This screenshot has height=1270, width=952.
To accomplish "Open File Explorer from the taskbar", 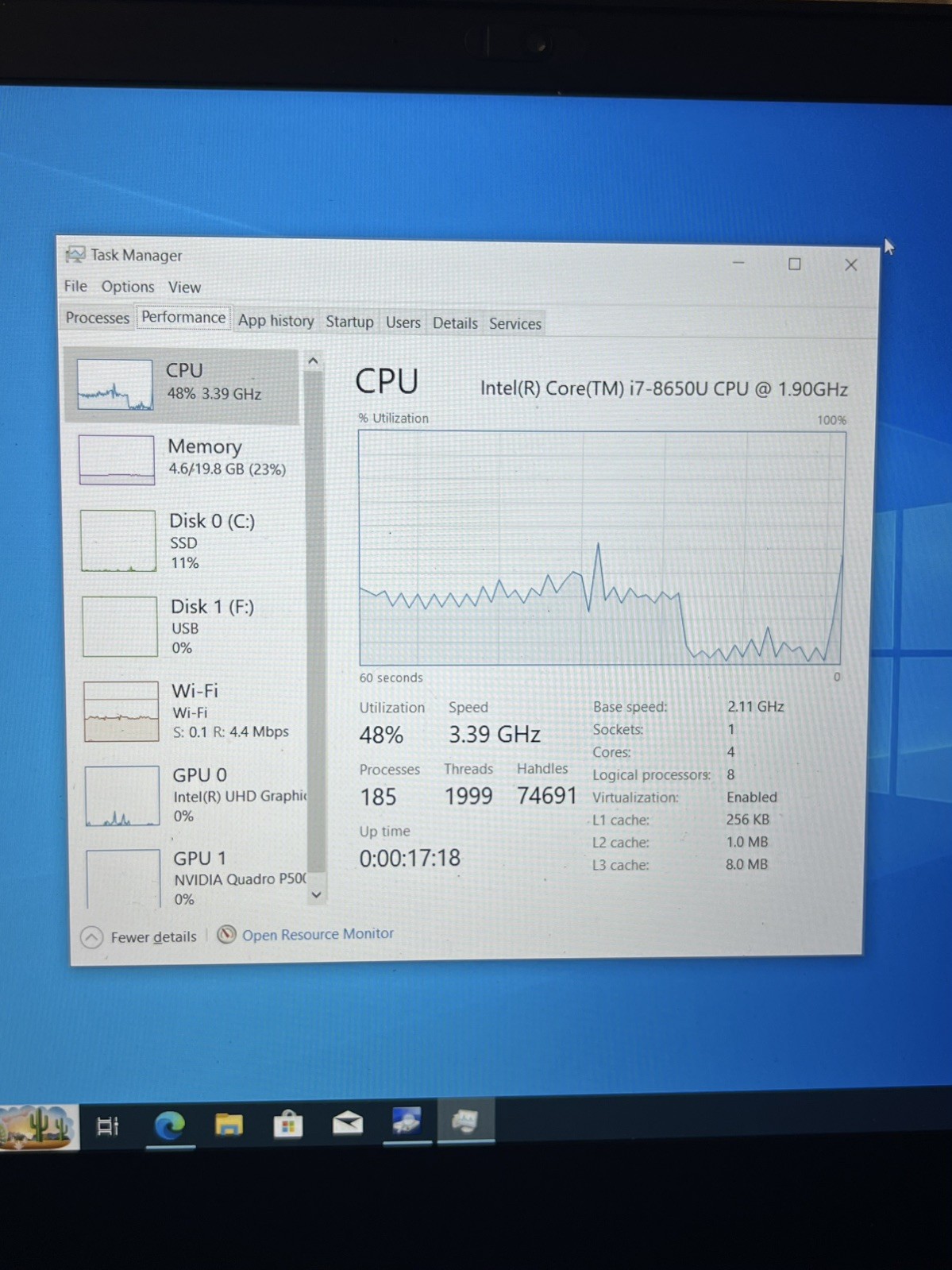I will tap(229, 1124).
